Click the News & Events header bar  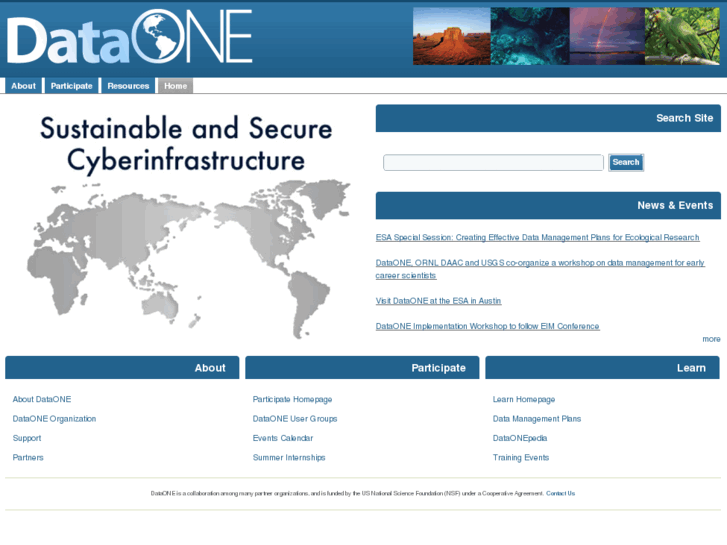coord(548,205)
